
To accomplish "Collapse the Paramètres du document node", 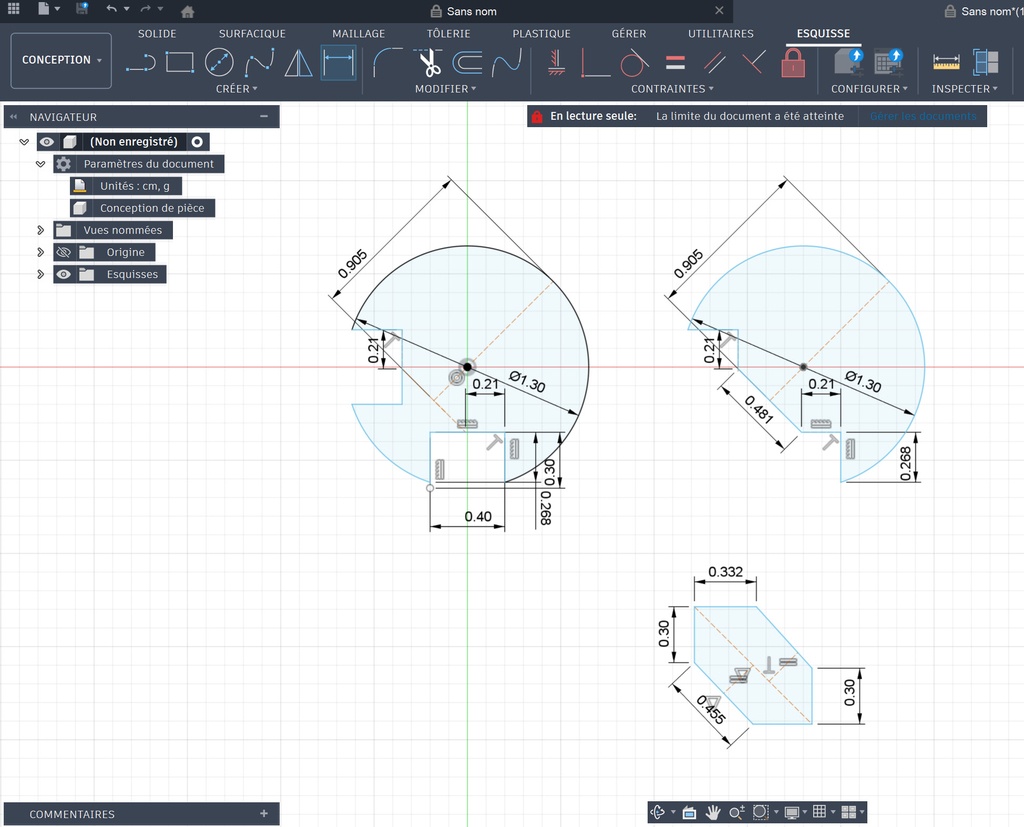I will point(41,164).
